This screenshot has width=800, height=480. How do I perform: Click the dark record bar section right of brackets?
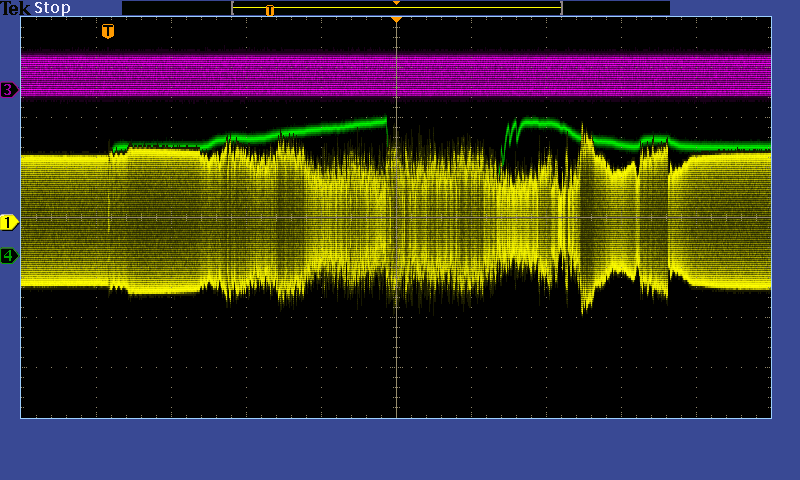616,8
